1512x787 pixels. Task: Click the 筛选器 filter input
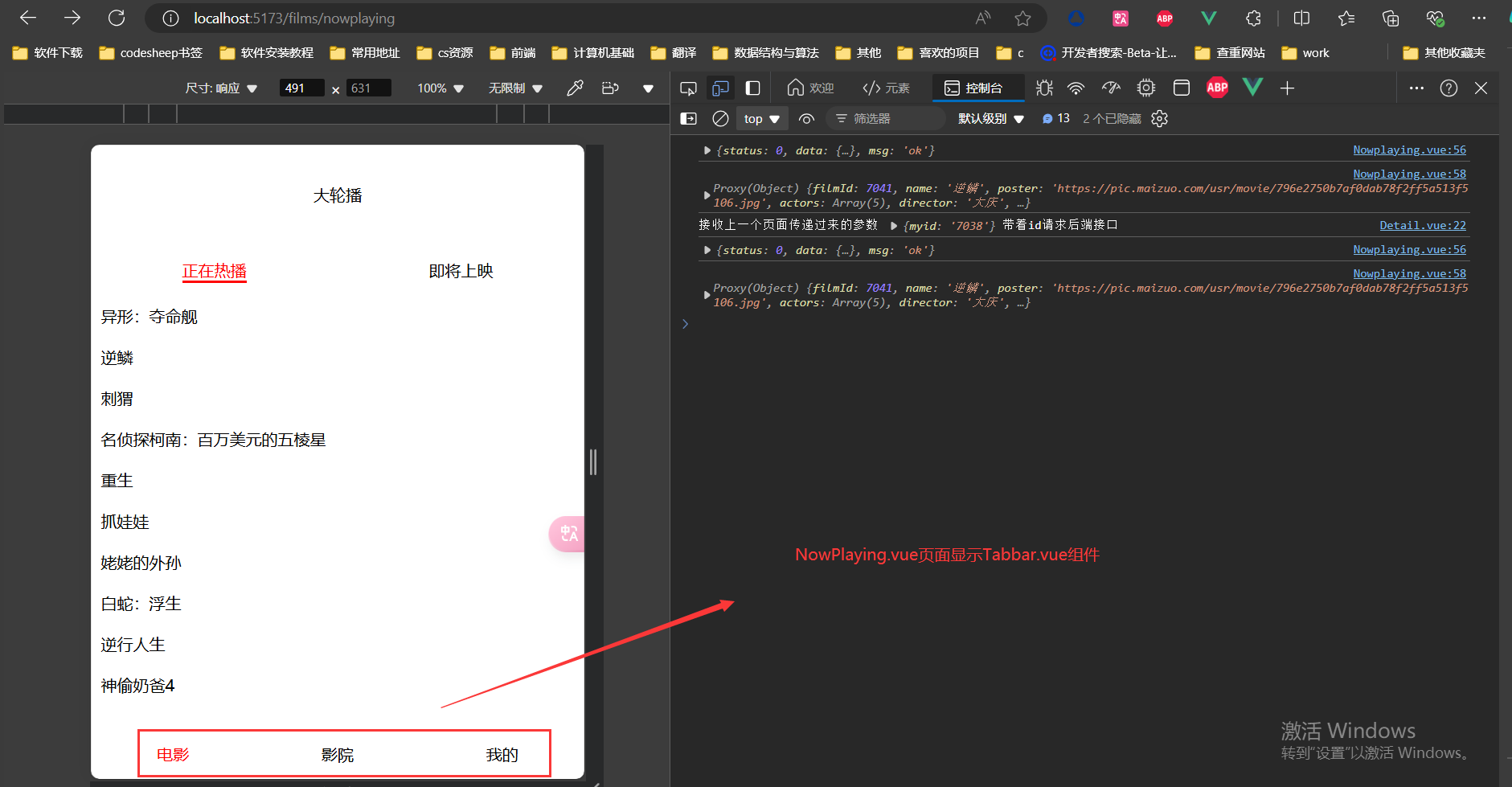[x=886, y=118]
